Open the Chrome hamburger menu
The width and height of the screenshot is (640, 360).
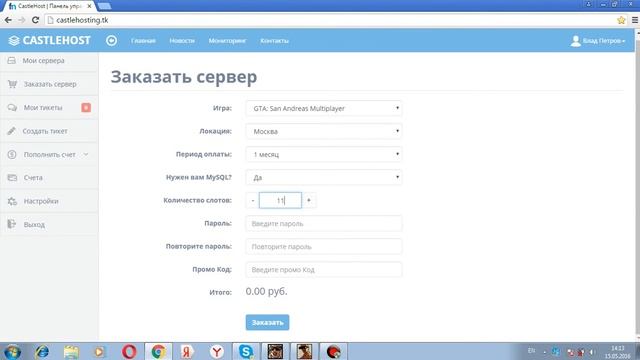[x=635, y=20]
